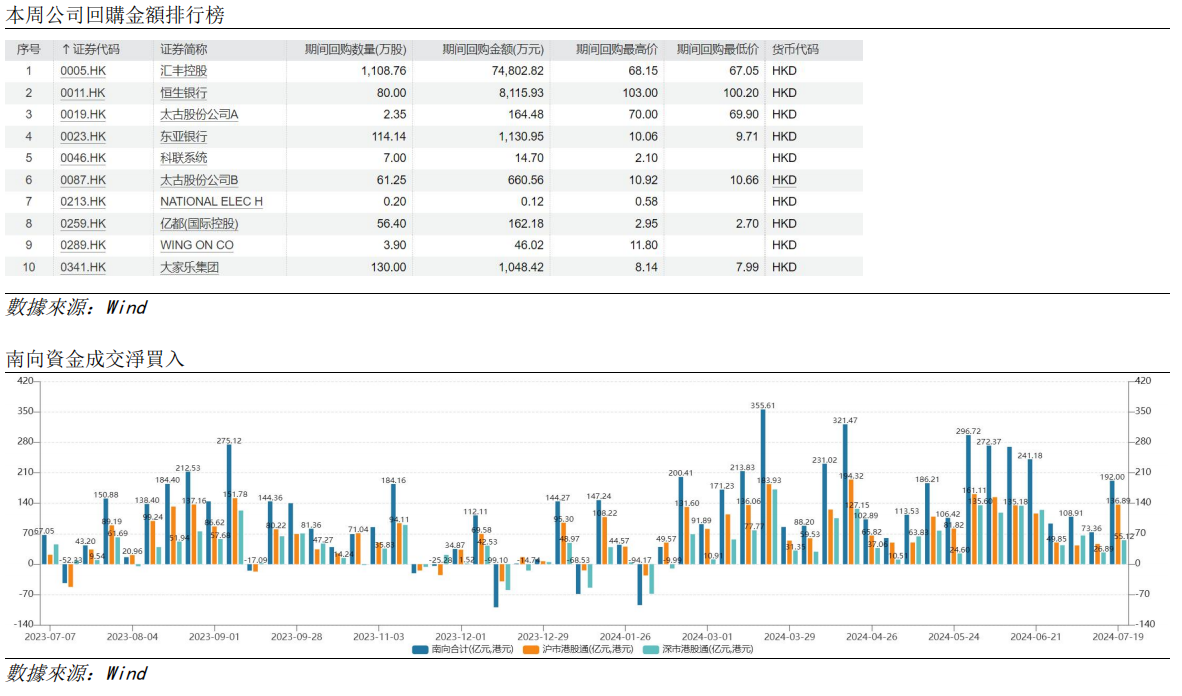Image resolution: width=1182 pixels, height=696 pixels.
Task: Select the 货币代码 column header
Action: 795,50
